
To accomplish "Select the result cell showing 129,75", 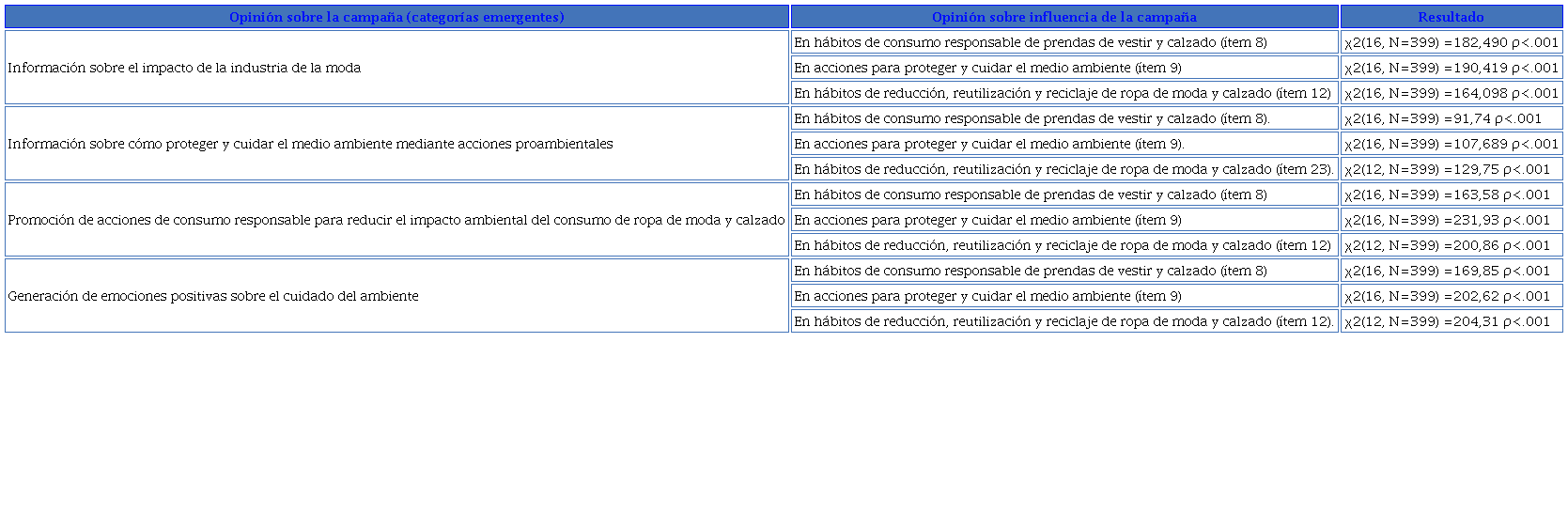I will pos(1447,169).
